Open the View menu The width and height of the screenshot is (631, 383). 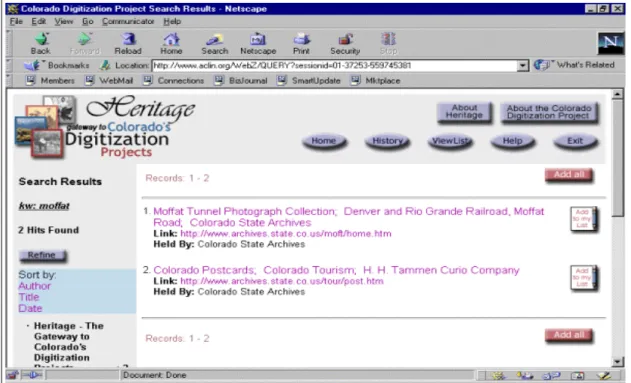click(64, 21)
